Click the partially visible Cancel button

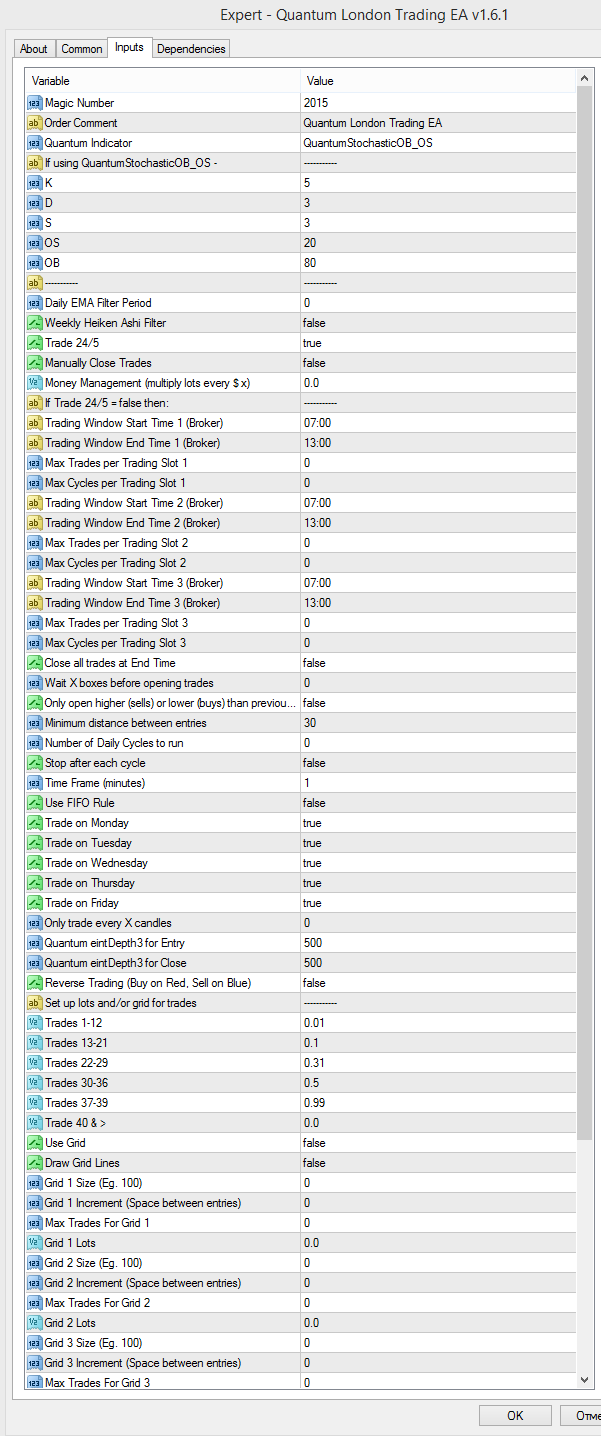pyautogui.click(x=579, y=1416)
